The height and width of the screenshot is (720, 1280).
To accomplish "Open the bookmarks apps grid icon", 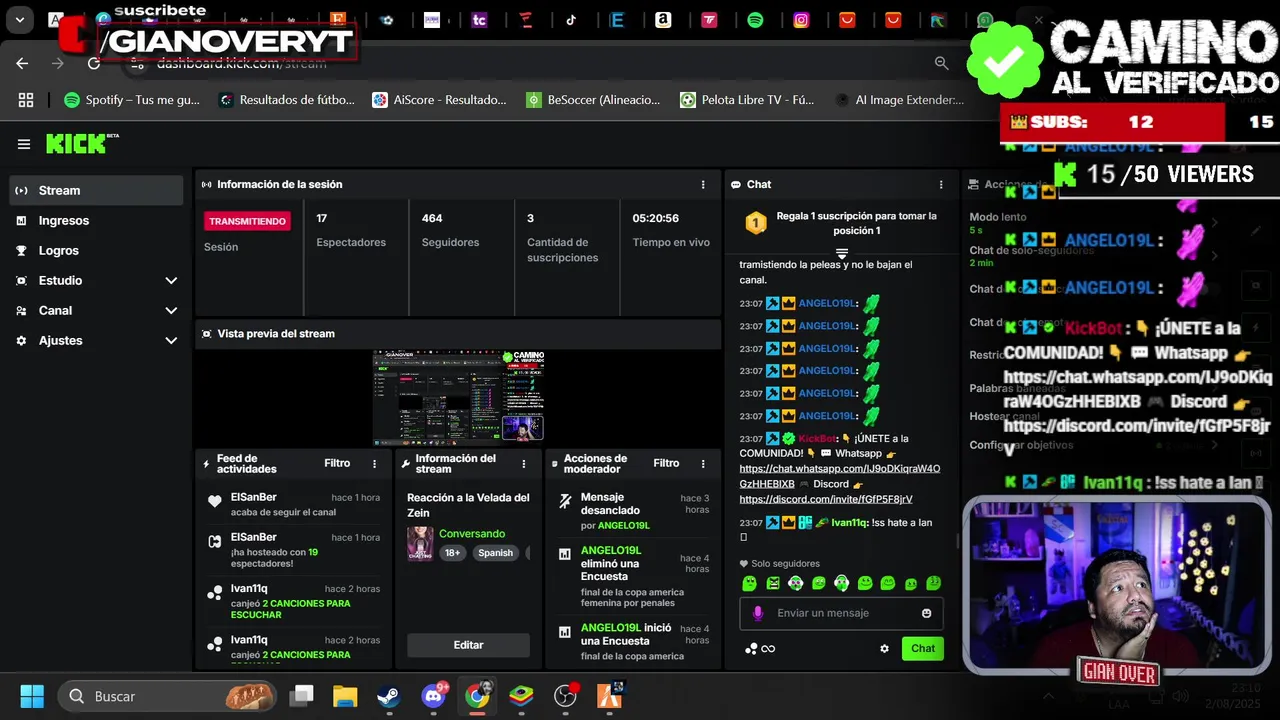I will coord(26,100).
